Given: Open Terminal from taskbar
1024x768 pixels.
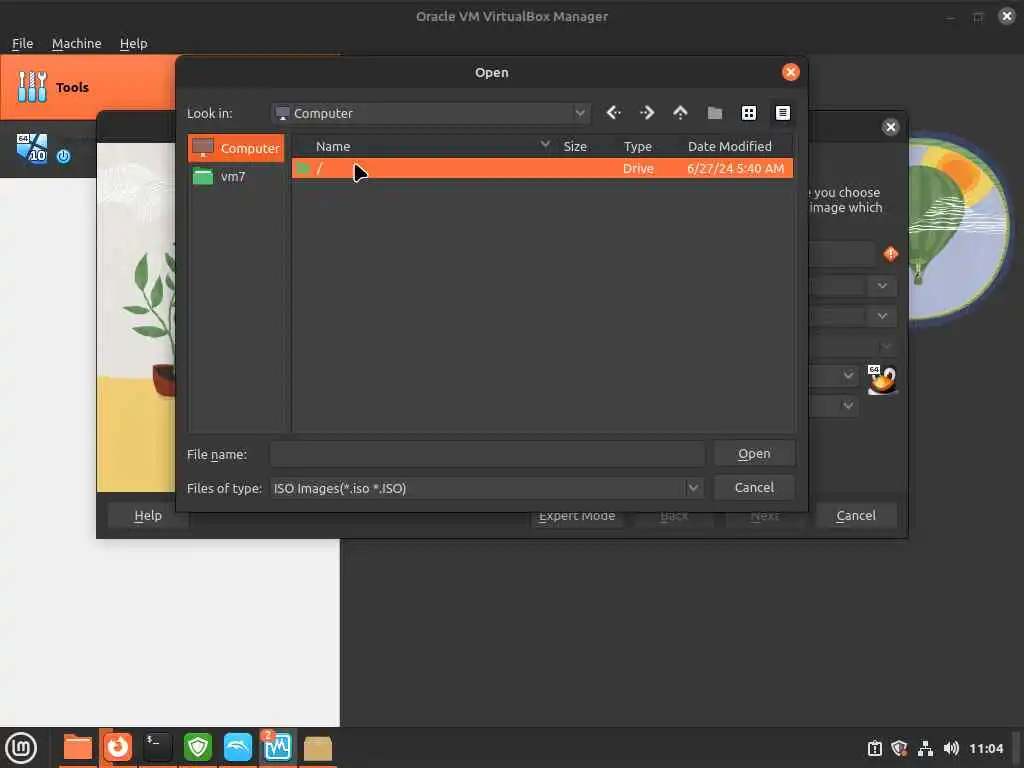Looking at the screenshot, I should point(157,748).
